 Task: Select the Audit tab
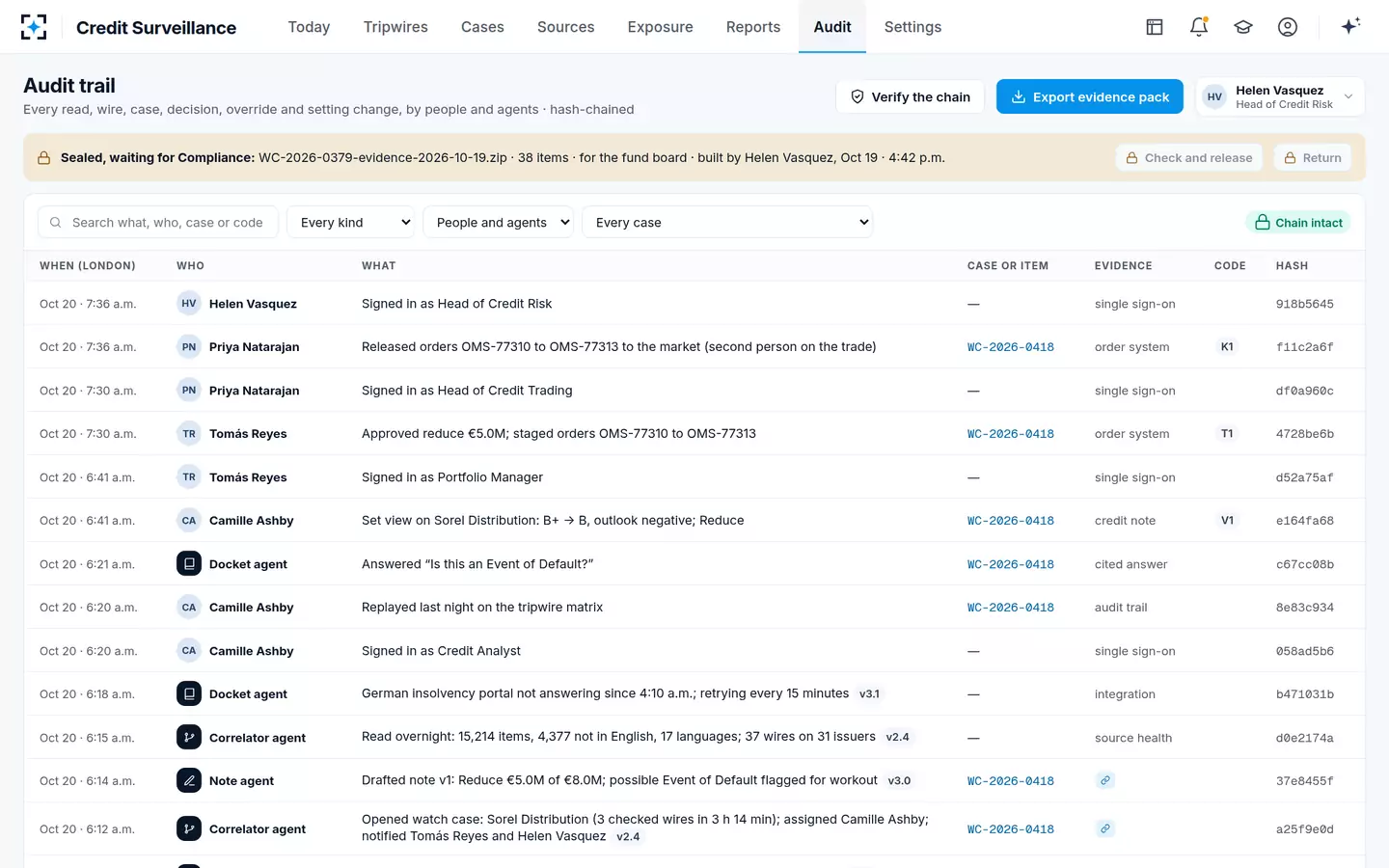[831, 27]
